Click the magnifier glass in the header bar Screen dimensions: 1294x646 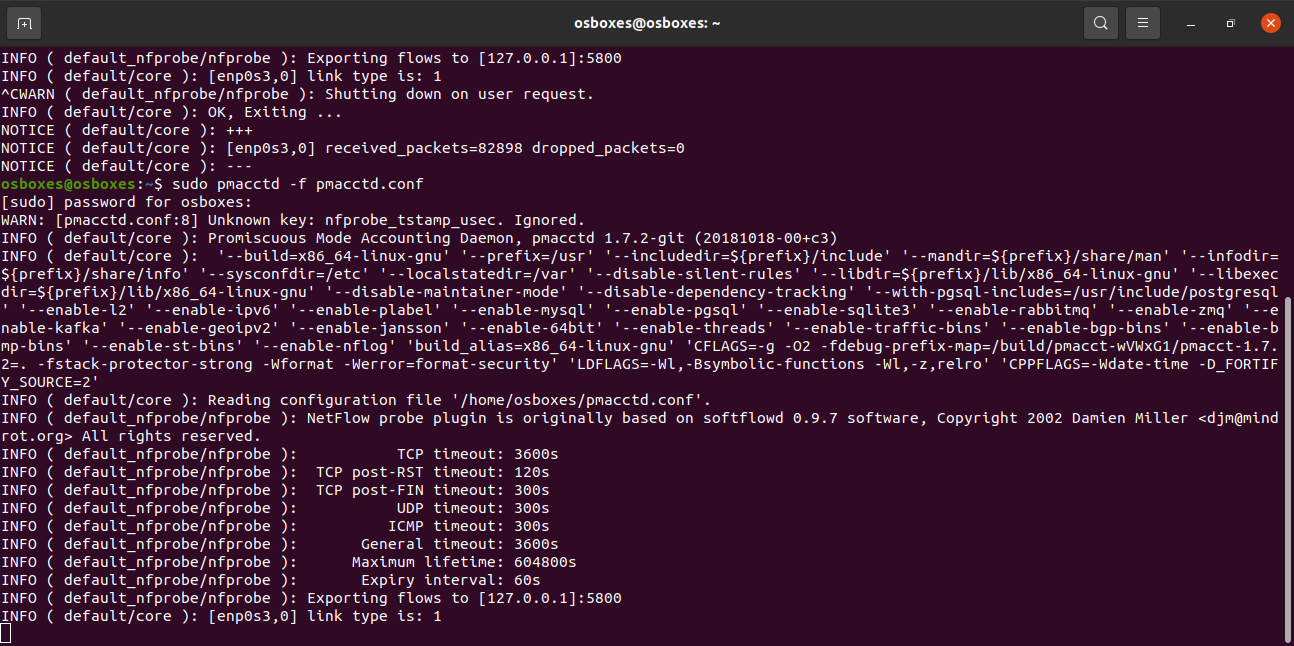pyautogui.click(x=1101, y=21)
